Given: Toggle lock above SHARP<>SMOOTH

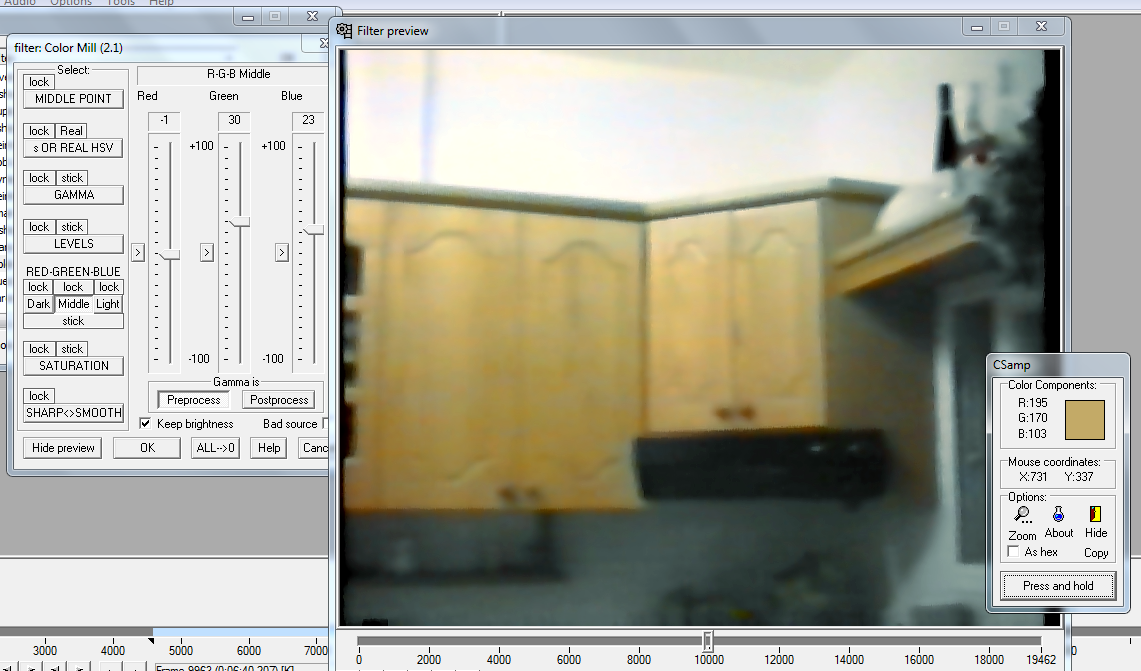Looking at the screenshot, I should tap(39, 396).
